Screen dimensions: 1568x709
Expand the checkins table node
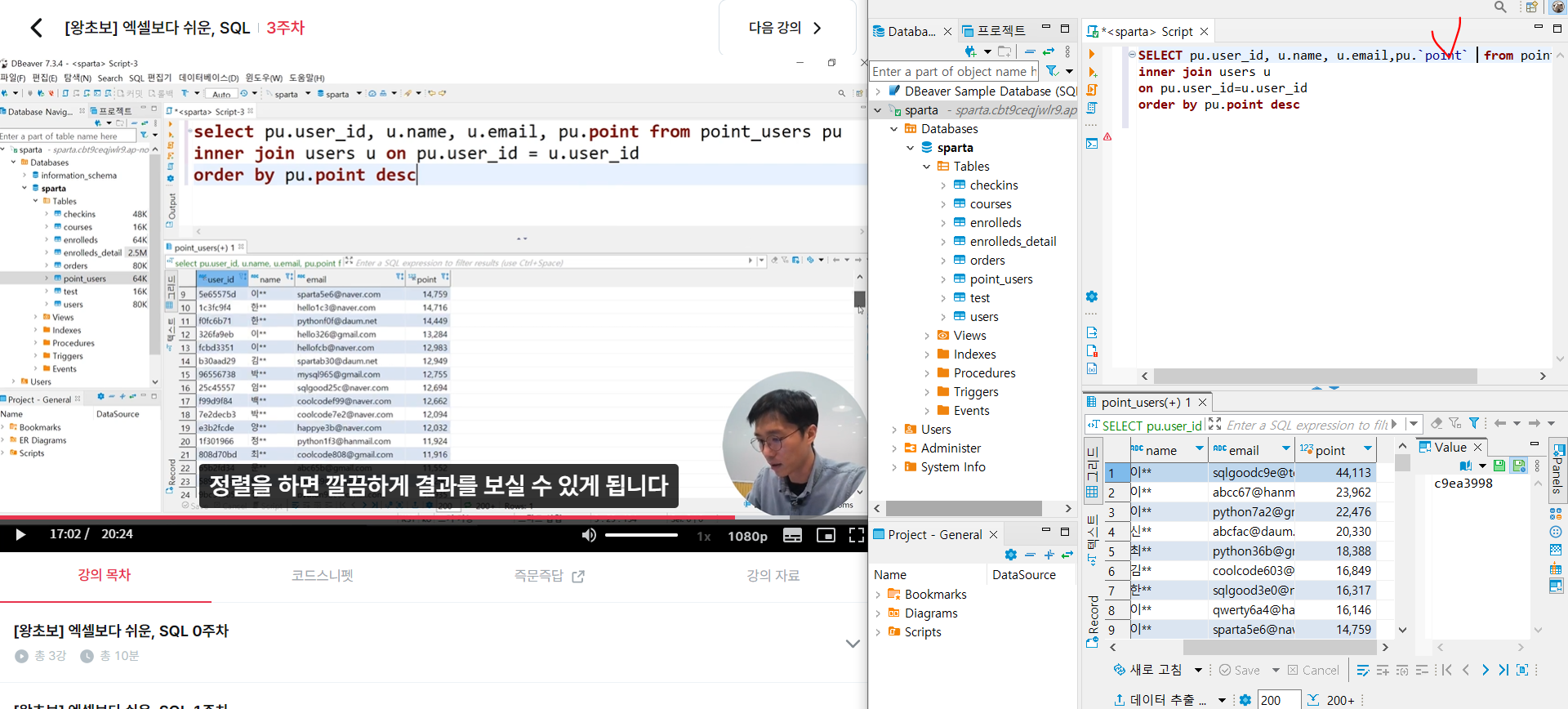(943, 185)
